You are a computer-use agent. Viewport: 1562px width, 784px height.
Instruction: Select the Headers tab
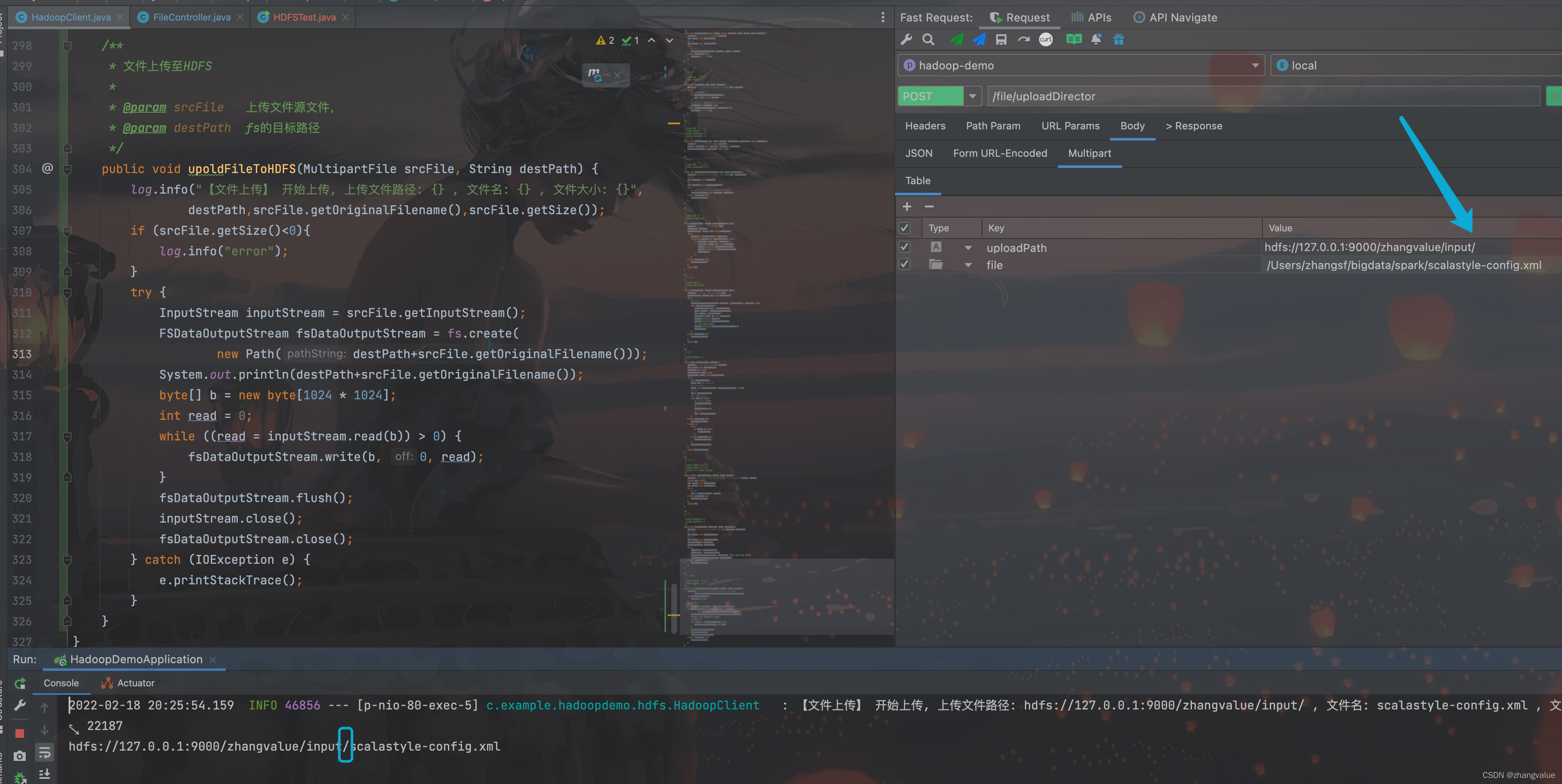[x=925, y=126]
